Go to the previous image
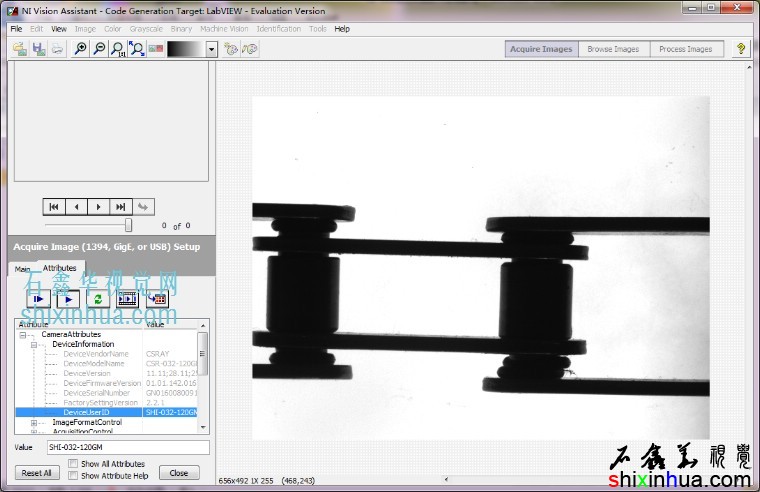 pos(76,207)
